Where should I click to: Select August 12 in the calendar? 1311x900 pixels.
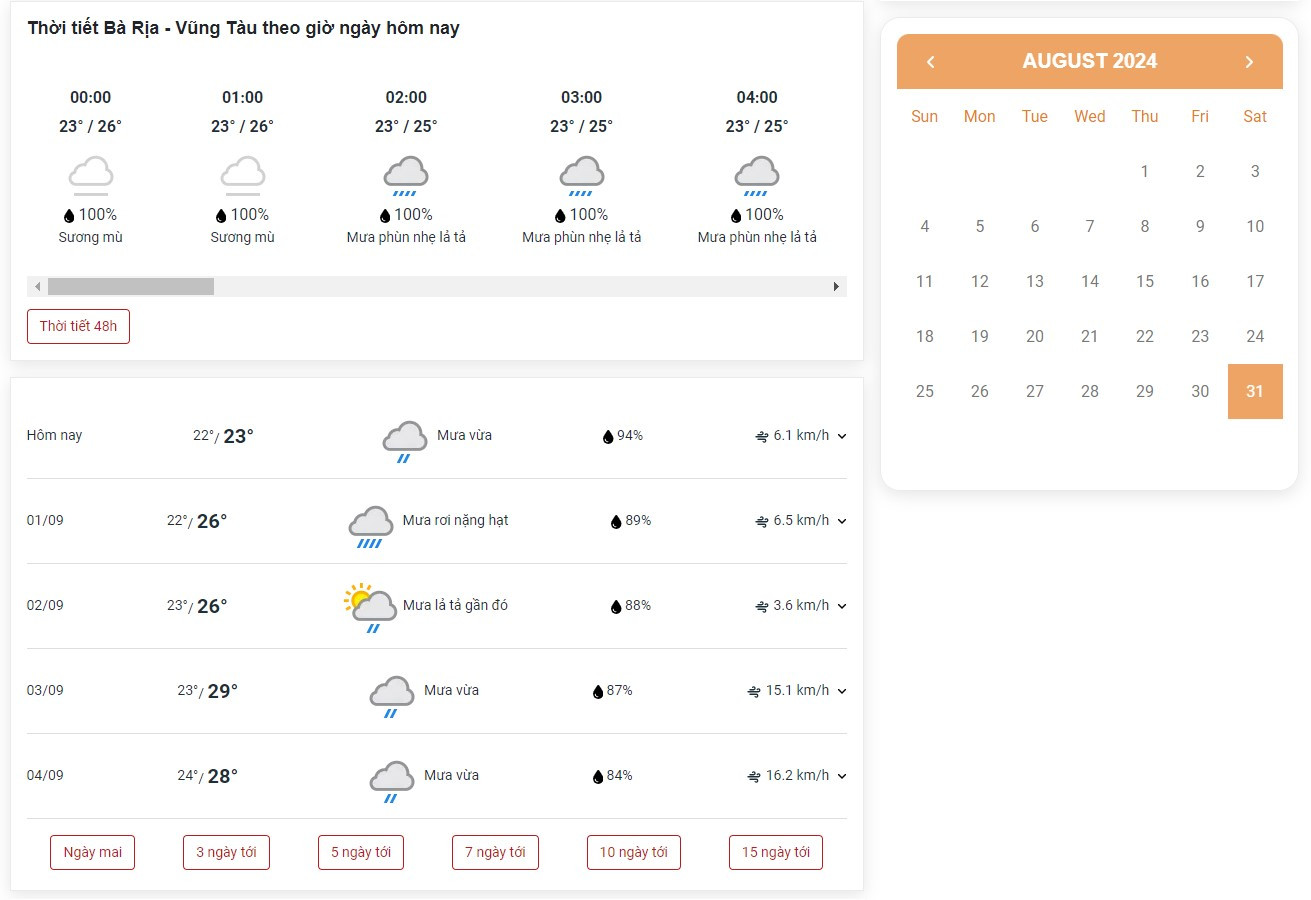point(980,281)
